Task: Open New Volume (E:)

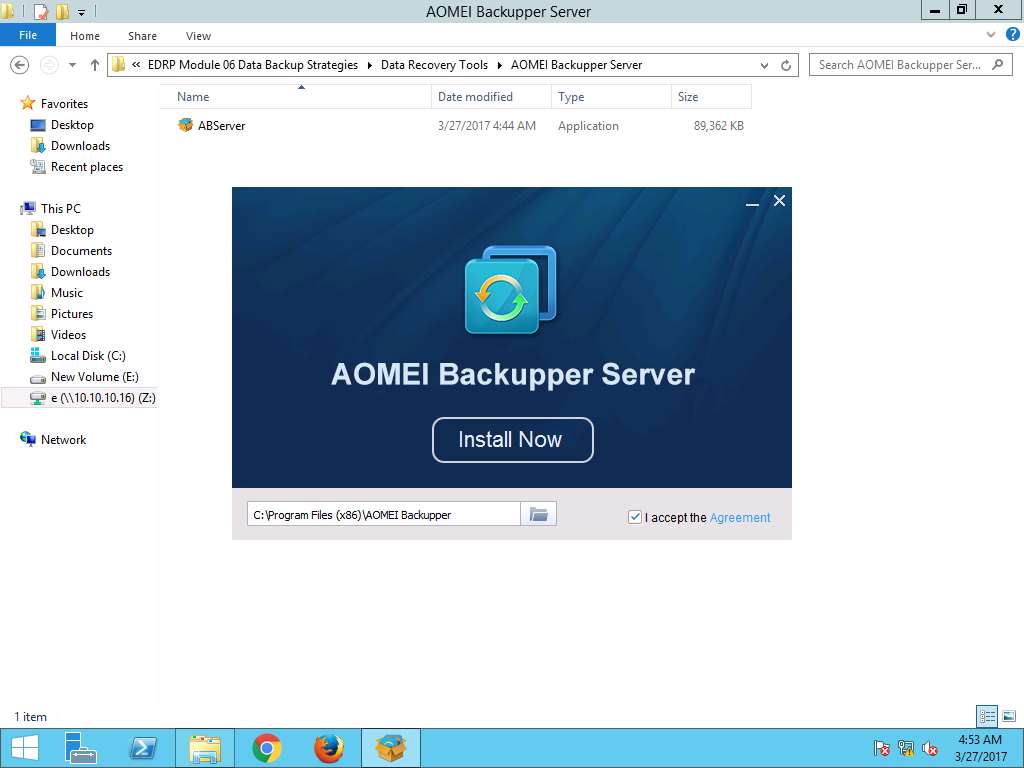Action: 94,377
